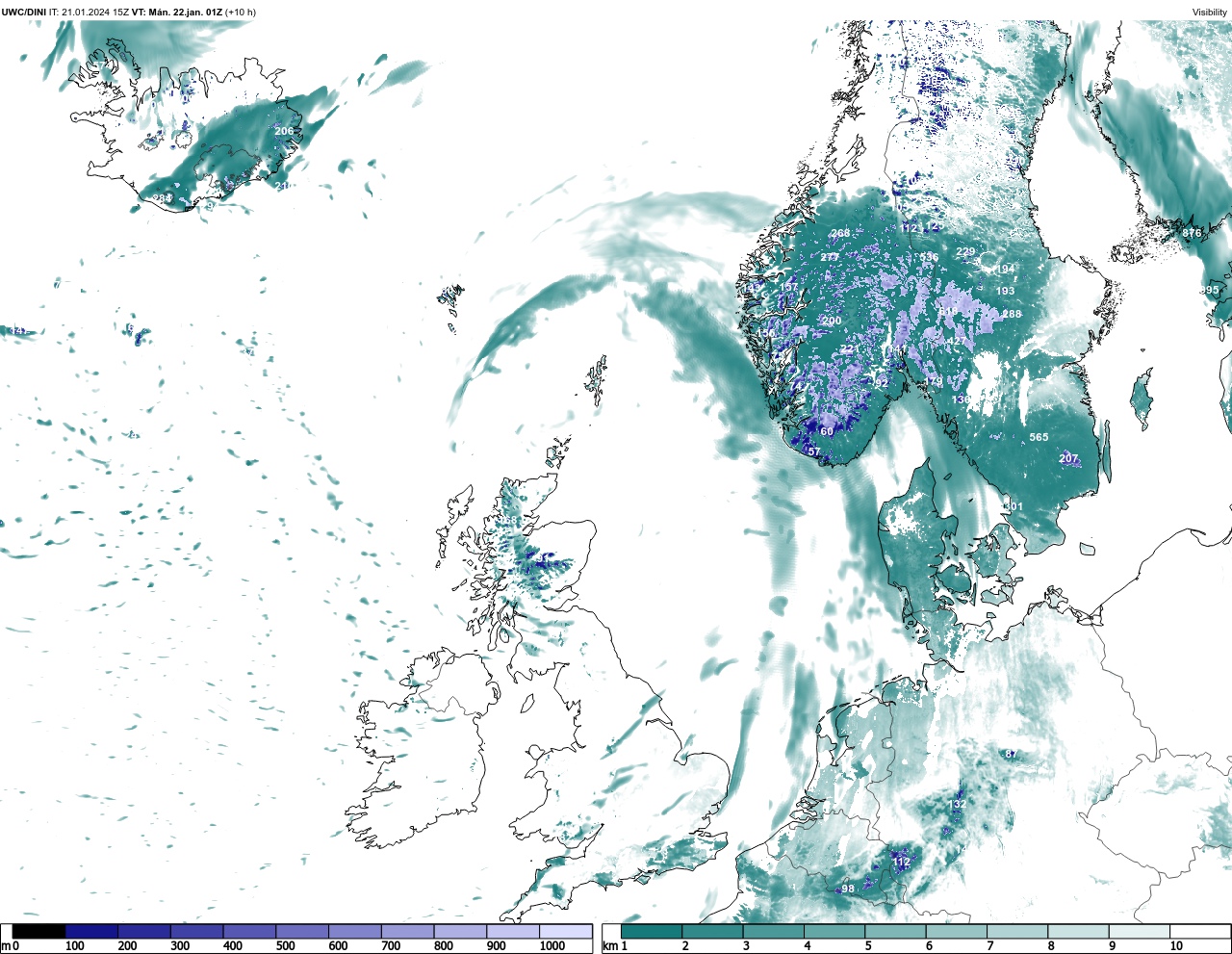This screenshot has height=954, width=1232.
Task: Select the 57 value on Norway's south coast
Action: click(814, 451)
